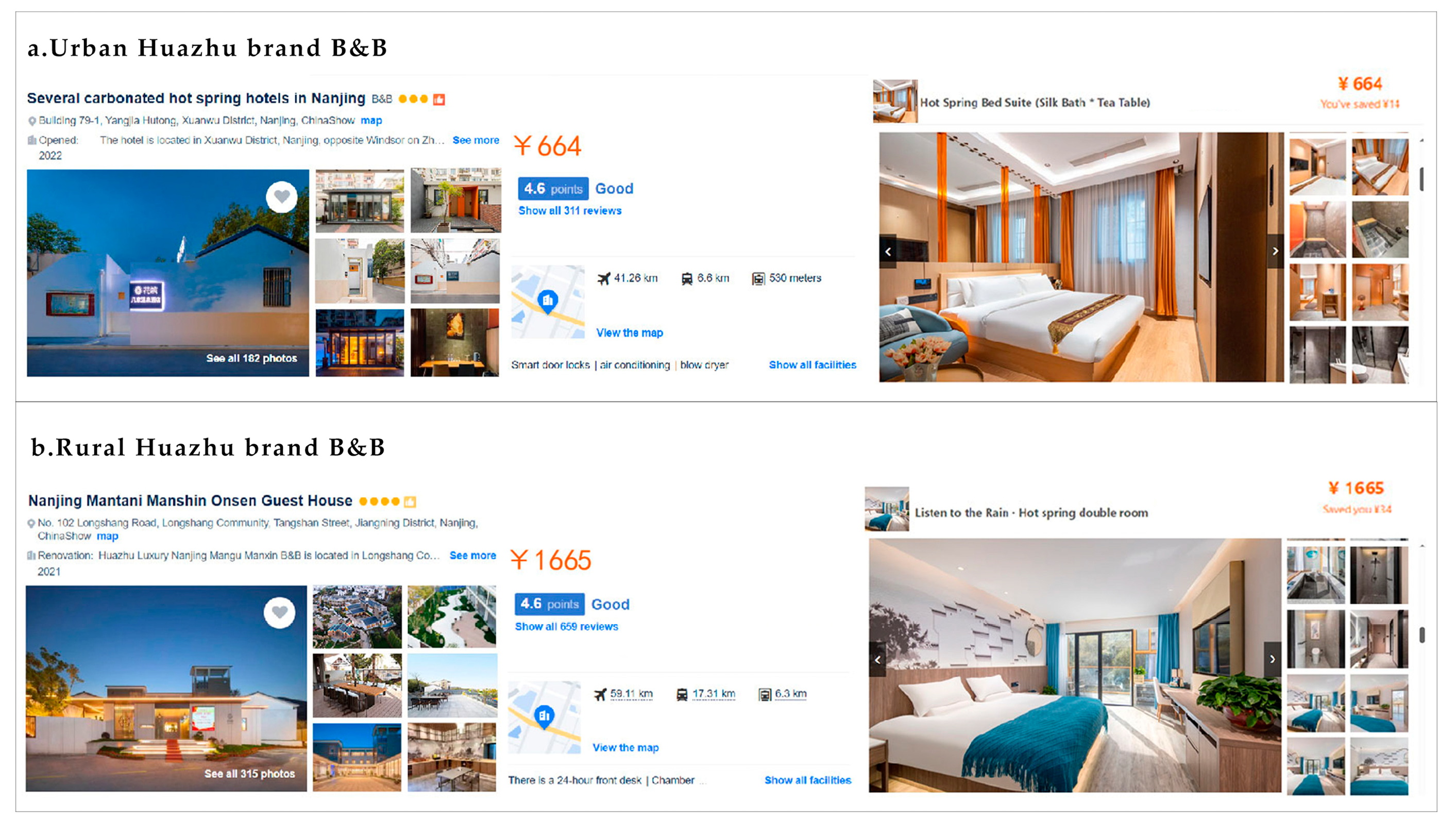
Task: Click the orange thumbs-up badge beside urban hotel title
Action: coord(439,99)
